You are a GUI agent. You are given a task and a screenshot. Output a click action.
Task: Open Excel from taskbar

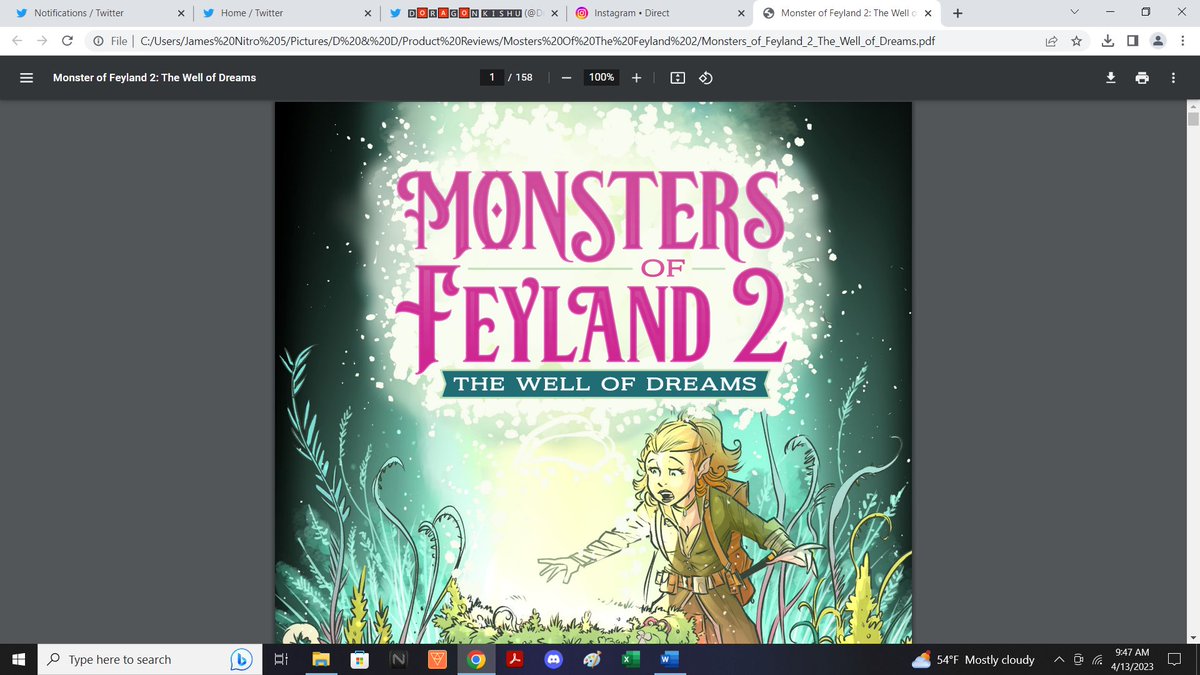[x=630, y=659]
